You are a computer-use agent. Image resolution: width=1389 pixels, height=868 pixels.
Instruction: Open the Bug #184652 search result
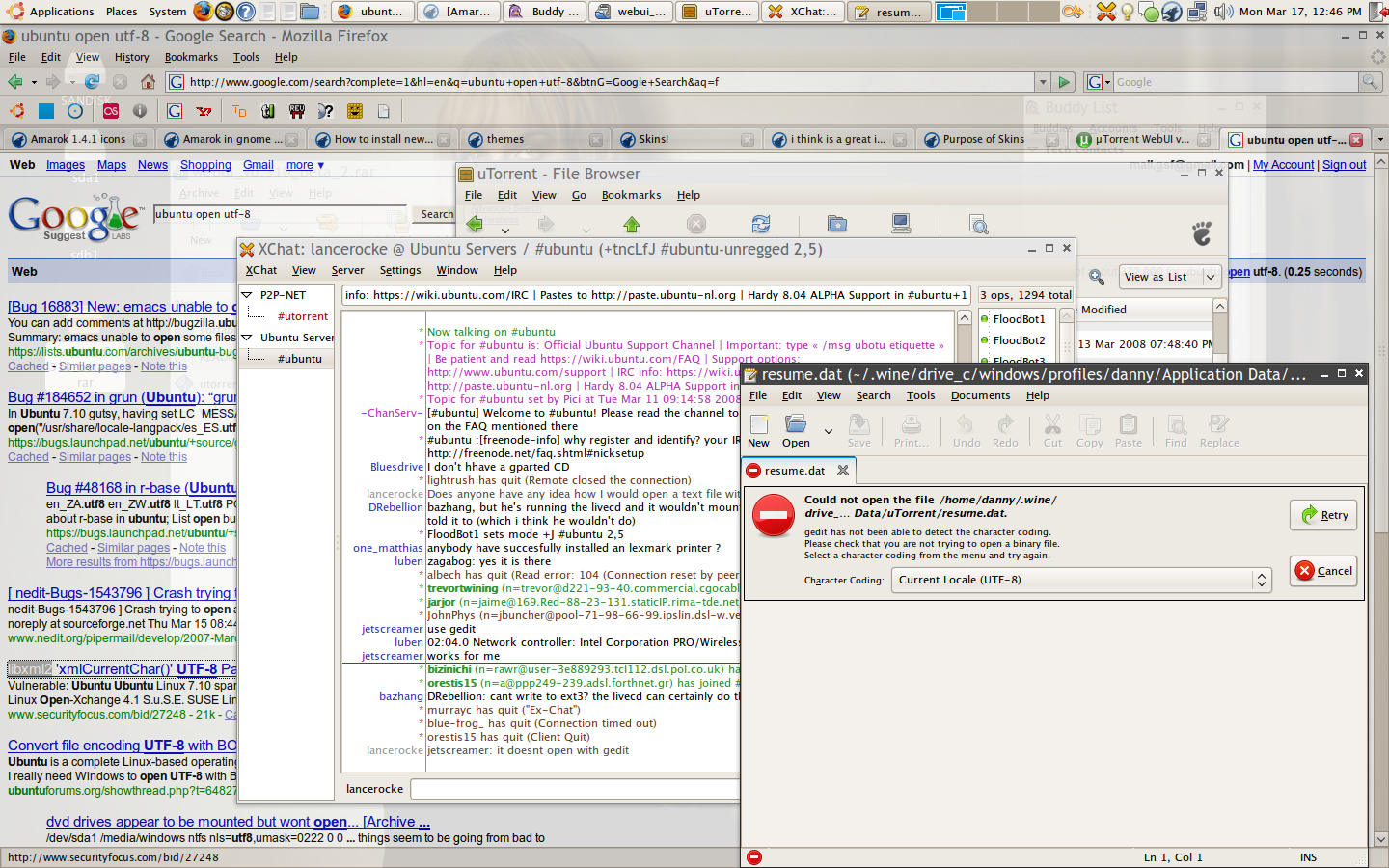pos(123,397)
